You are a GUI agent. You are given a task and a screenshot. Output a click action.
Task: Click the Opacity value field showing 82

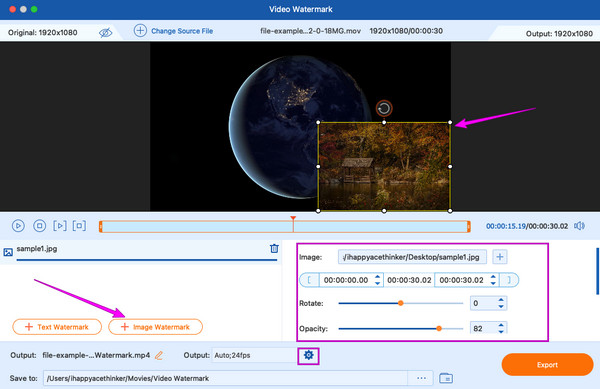(x=483, y=328)
